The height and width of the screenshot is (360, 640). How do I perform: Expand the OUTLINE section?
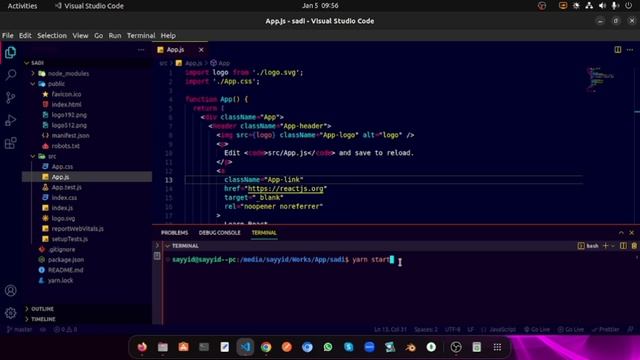coord(87,309)
